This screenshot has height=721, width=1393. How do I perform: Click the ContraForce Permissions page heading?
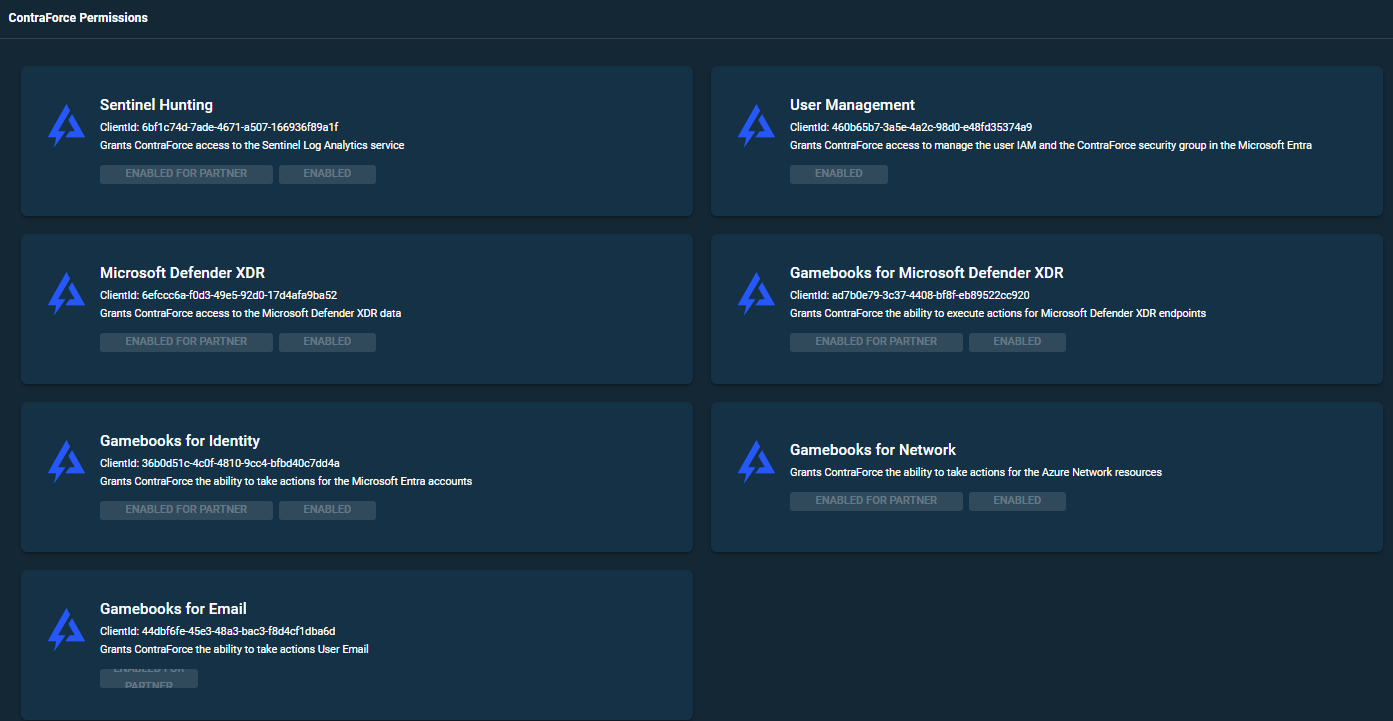coord(78,18)
